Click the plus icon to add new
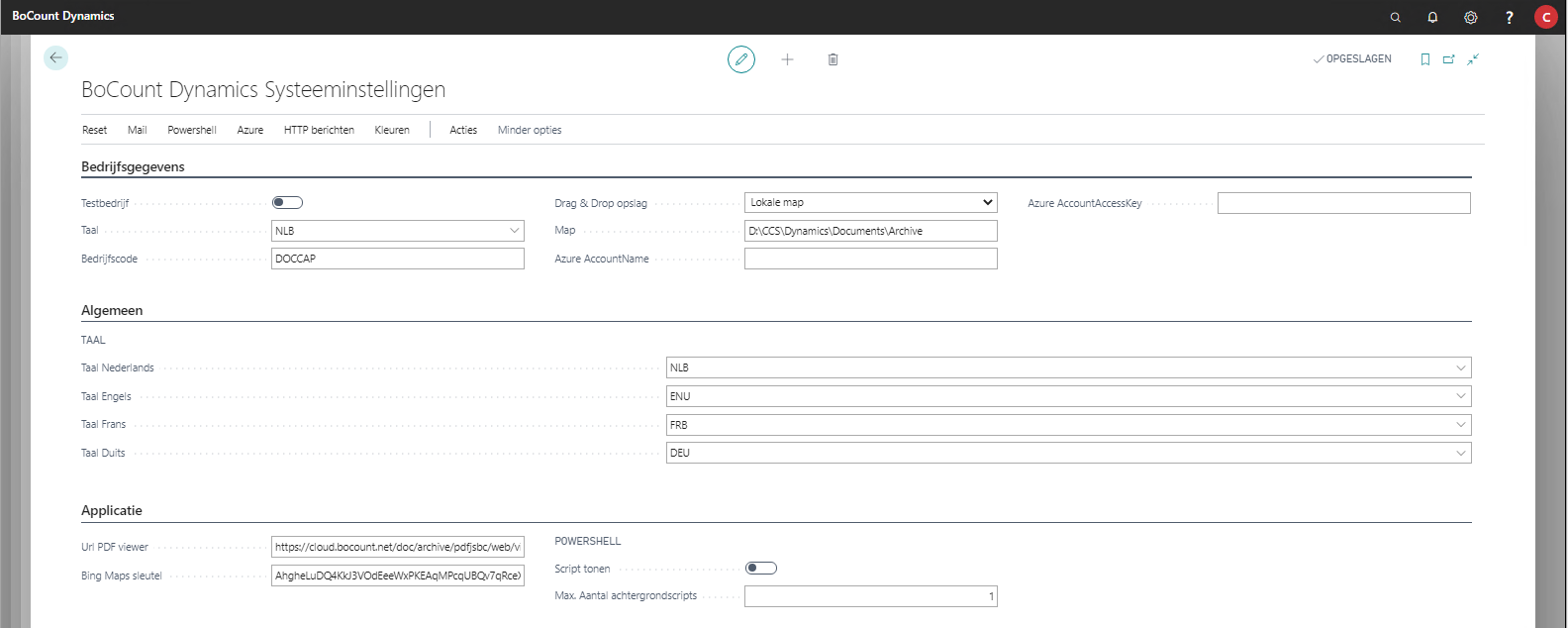This screenshot has height=628, width=1568. point(787,59)
